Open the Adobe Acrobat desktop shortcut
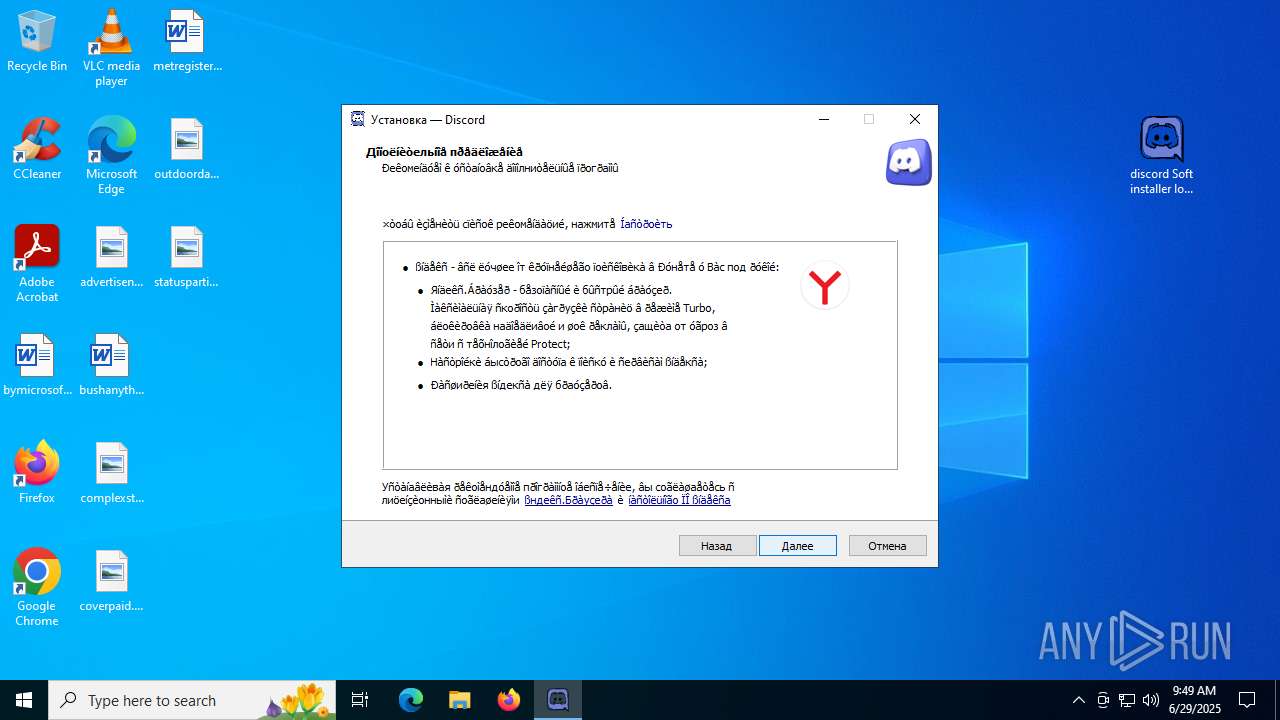1280x720 pixels. [37, 263]
